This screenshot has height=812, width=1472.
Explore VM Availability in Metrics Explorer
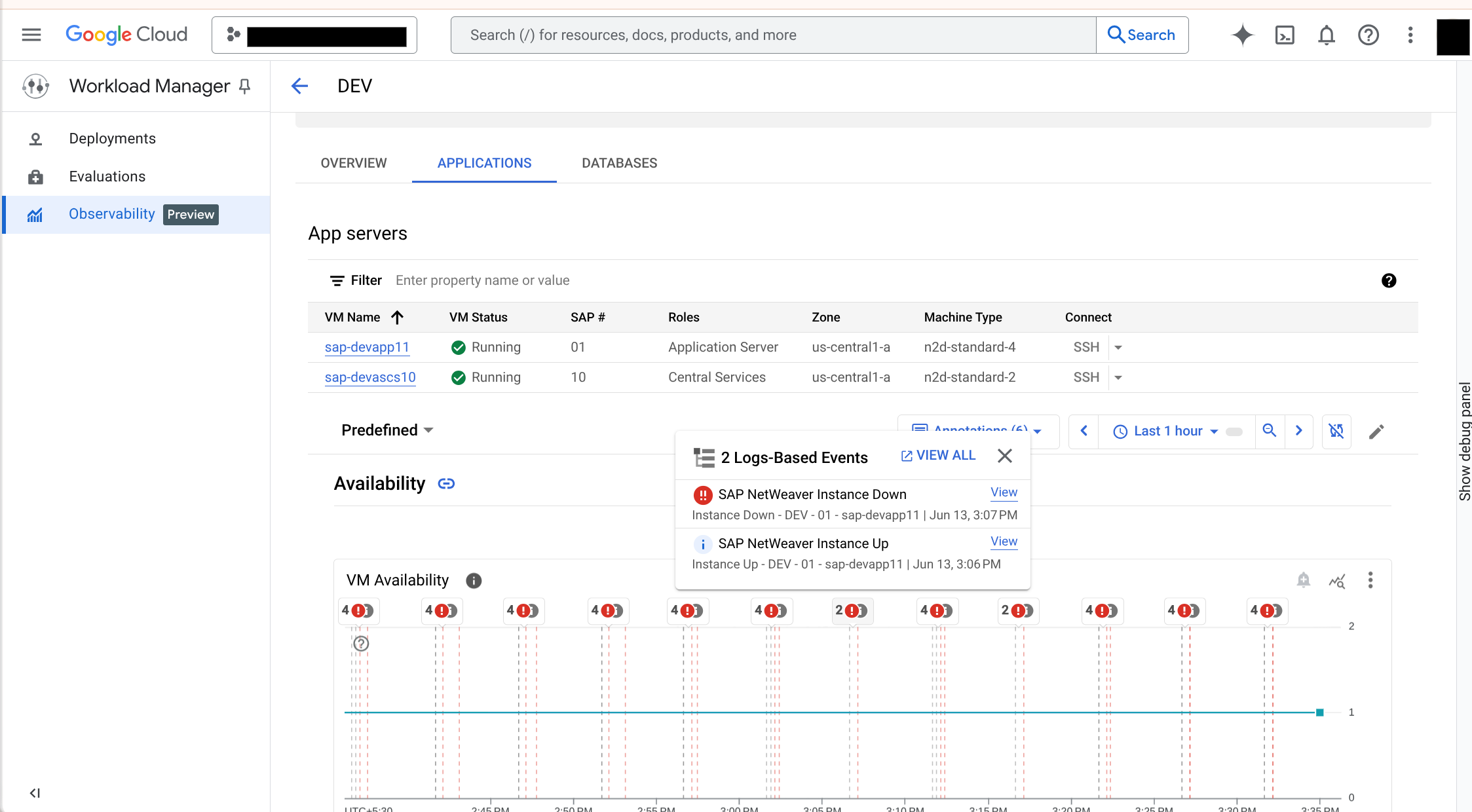pyautogui.click(x=1338, y=580)
